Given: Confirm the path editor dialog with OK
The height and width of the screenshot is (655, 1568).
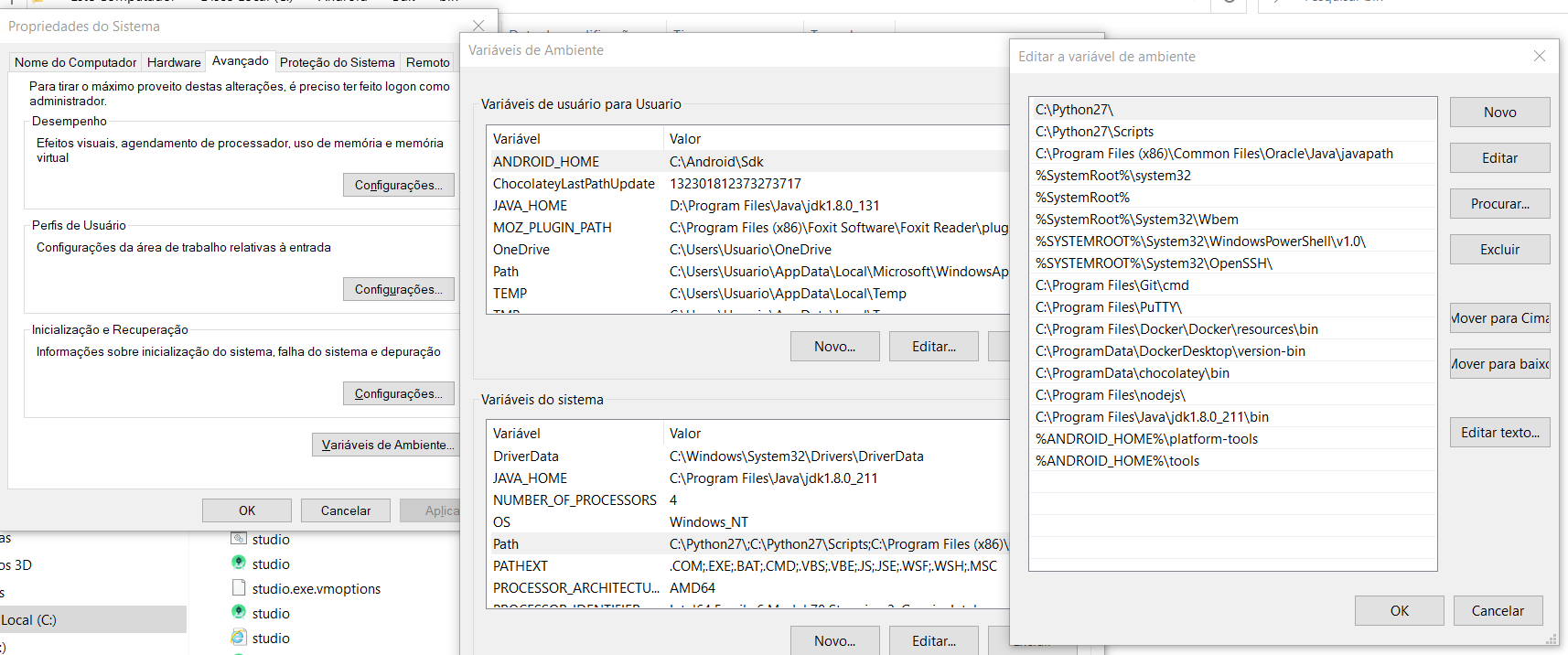Looking at the screenshot, I should click(1400, 611).
